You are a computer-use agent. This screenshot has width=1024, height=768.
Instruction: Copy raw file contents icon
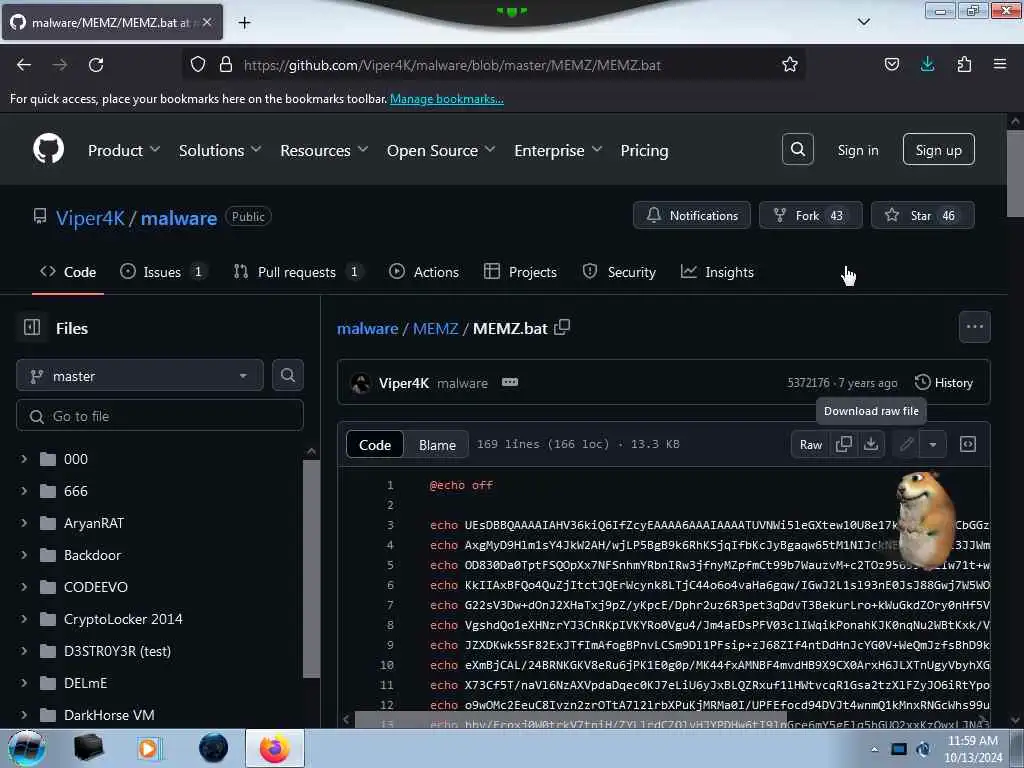click(x=843, y=445)
